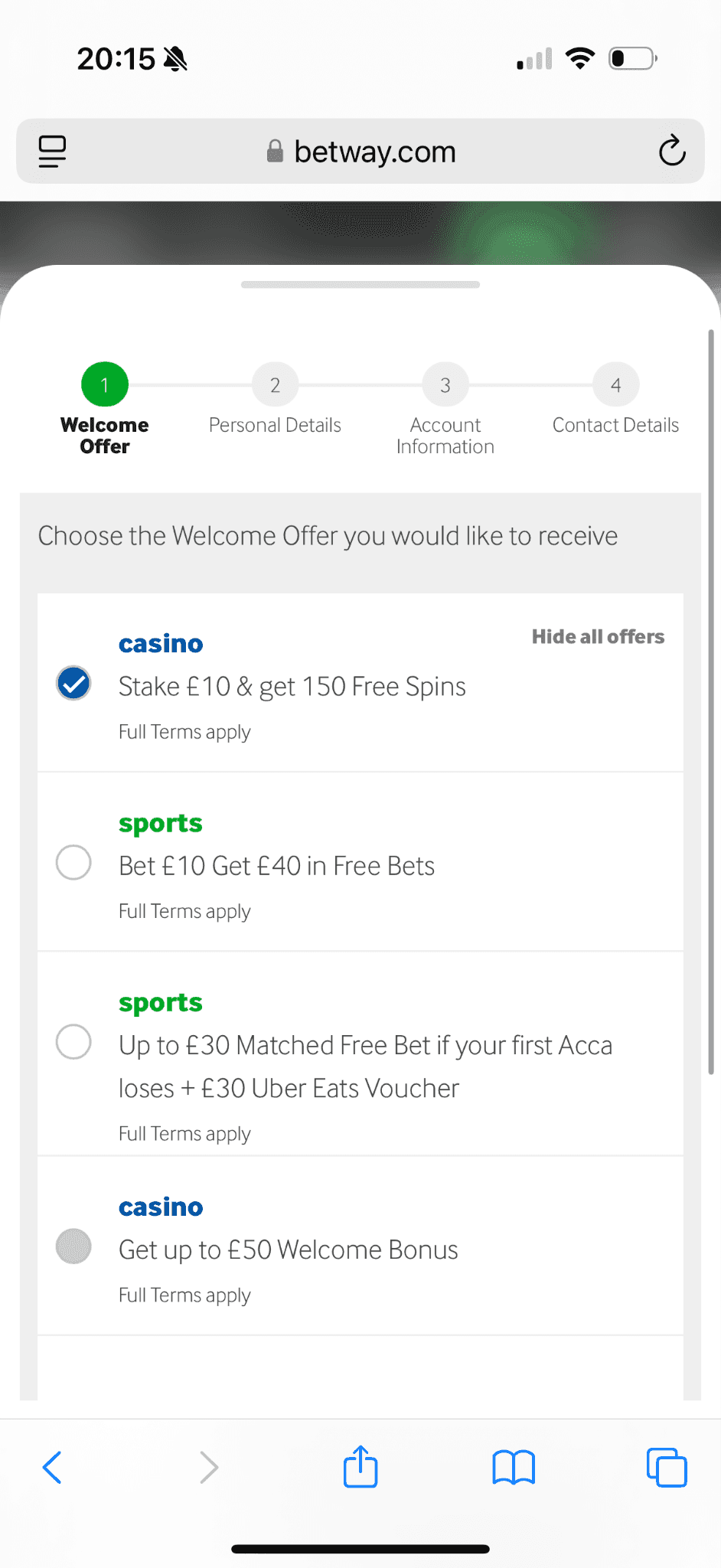Go to step 2 Personal Details
Screen dimensions: 721x1568
275,385
